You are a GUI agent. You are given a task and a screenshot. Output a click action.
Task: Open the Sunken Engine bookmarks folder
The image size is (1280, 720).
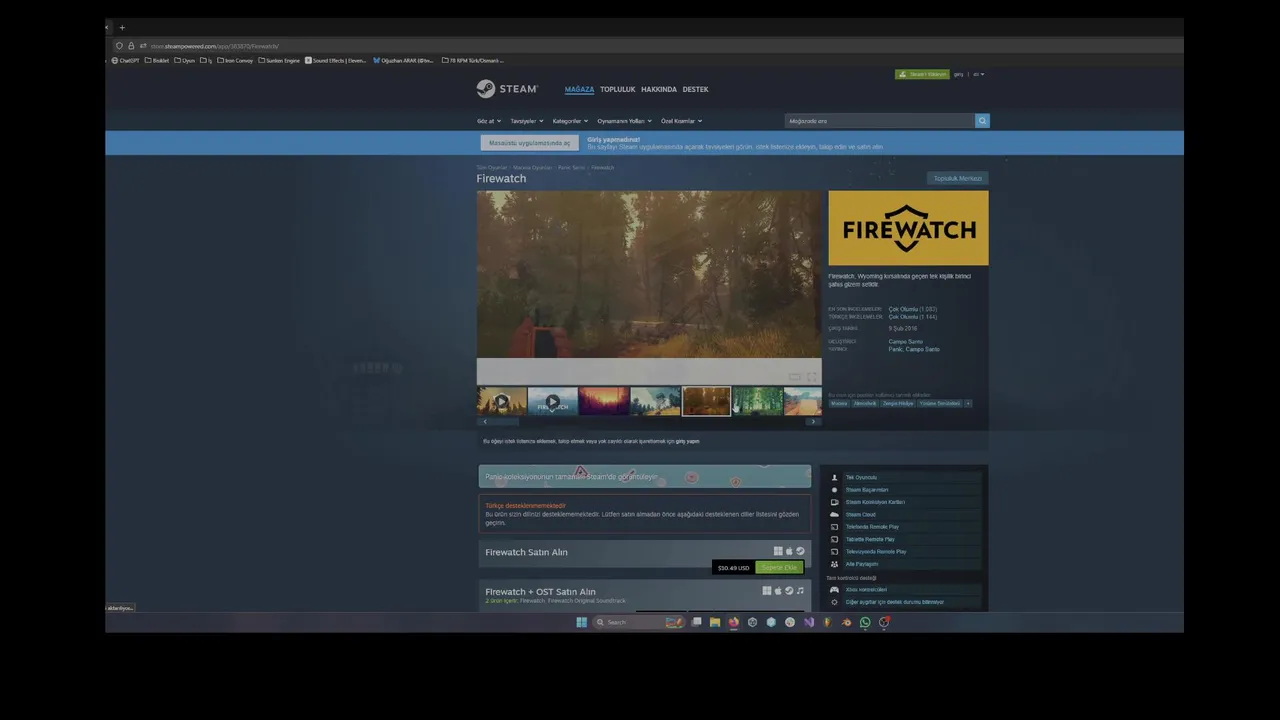(x=279, y=60)
